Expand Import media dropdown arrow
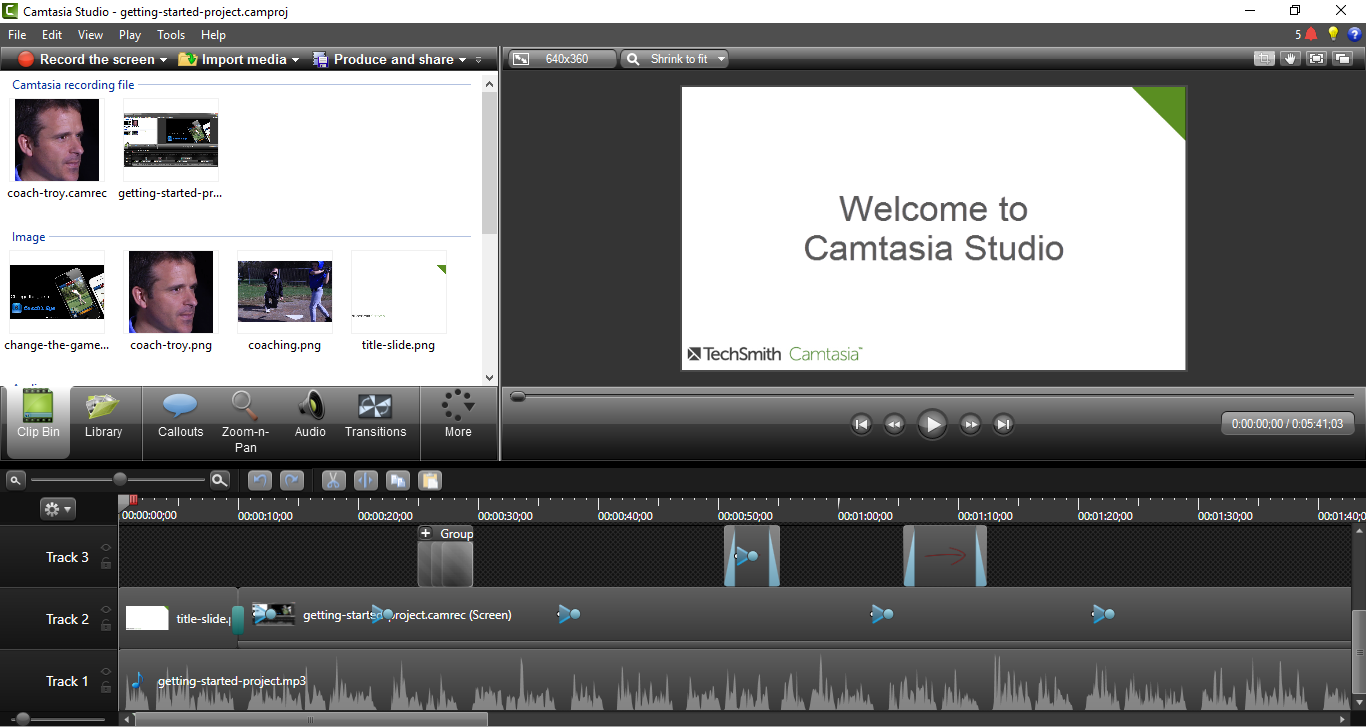Image resolution: width=1366 pixels, height=728 pixels. click(296, 60)
